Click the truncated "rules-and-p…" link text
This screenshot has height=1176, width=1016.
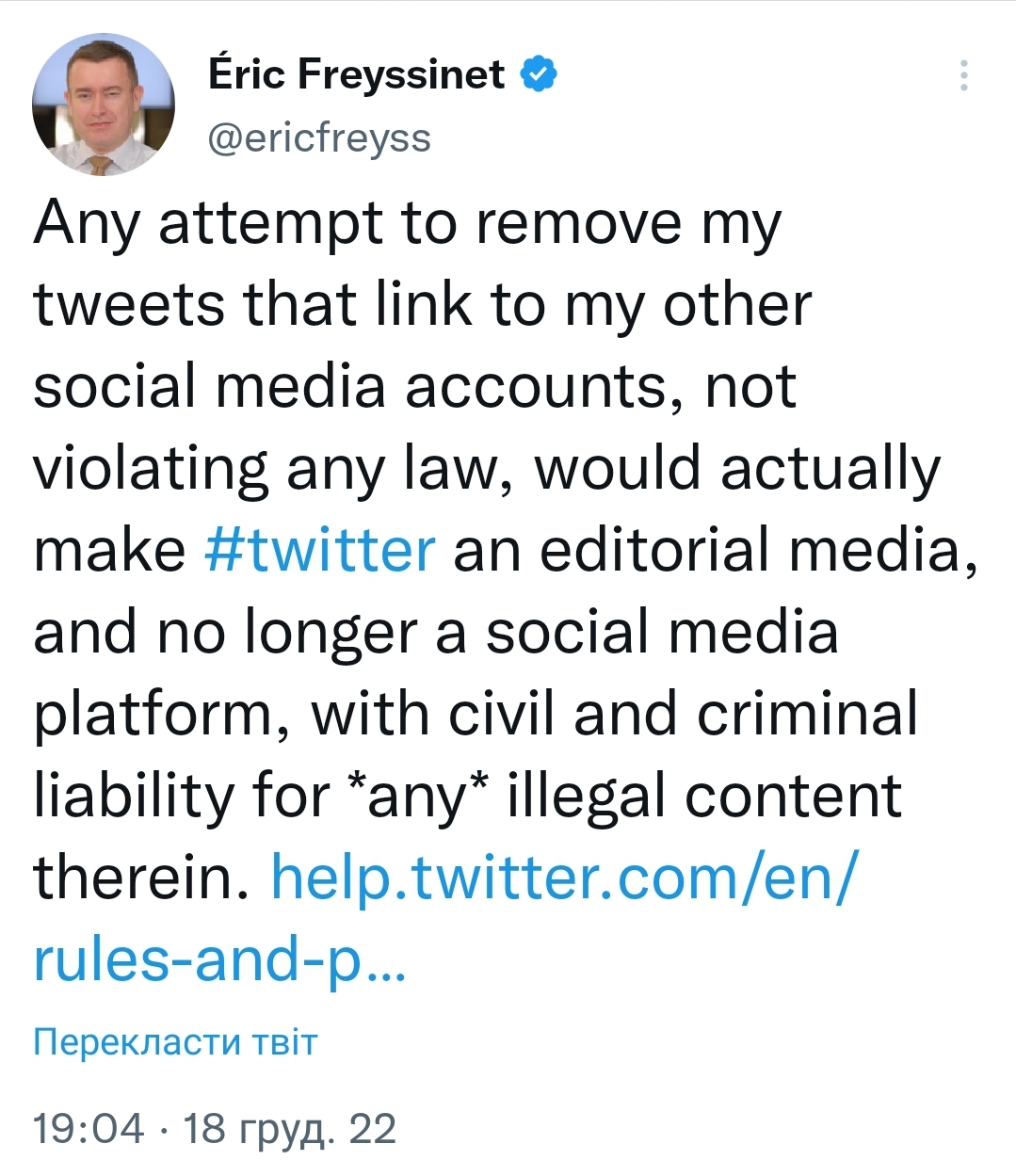pyautogui.click(x=218, y=959)
